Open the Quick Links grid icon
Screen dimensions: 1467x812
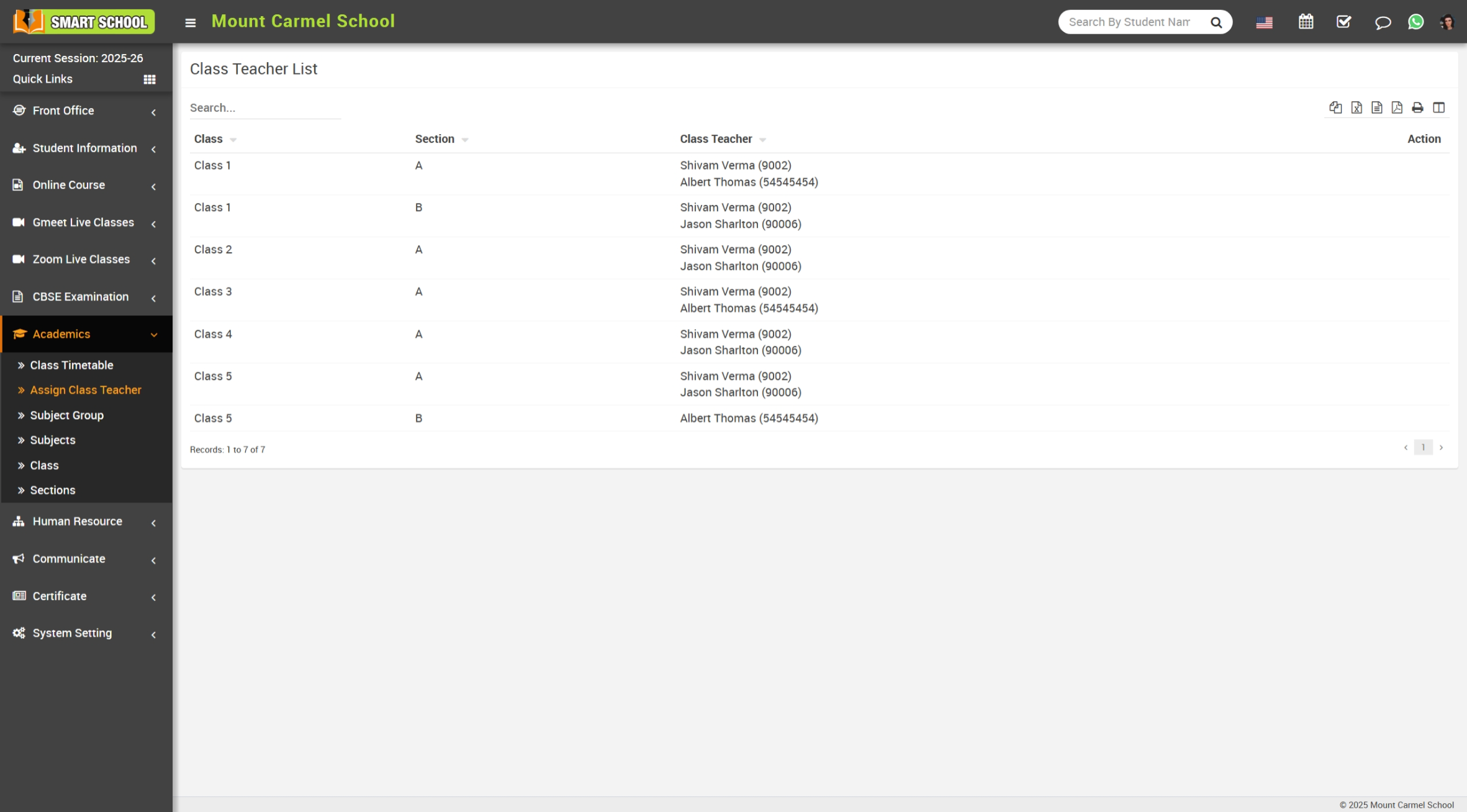150,79
